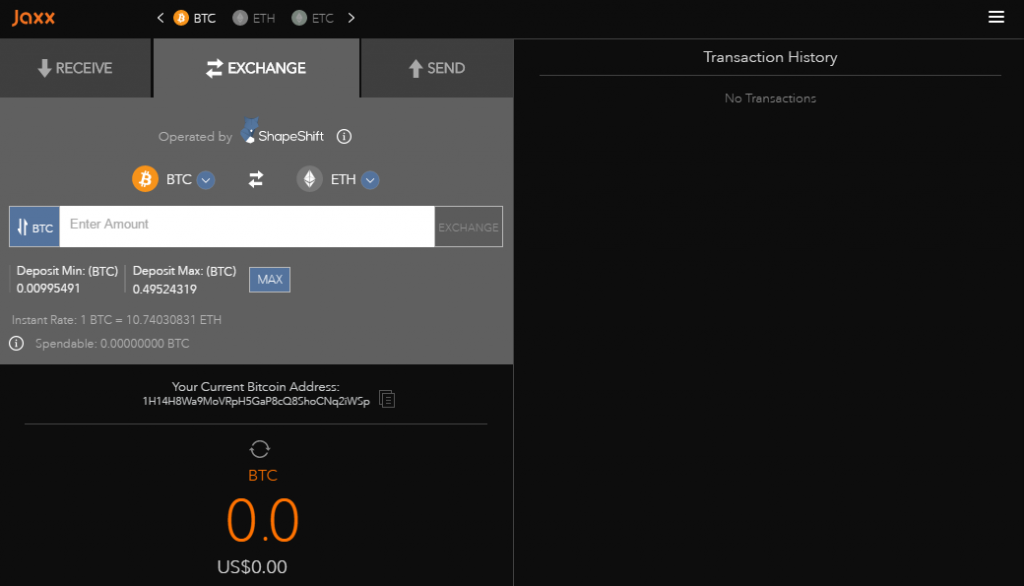Click Spendable 0.00000000 BTC text
The image size is (1024, 586).
tap(112, 344)
